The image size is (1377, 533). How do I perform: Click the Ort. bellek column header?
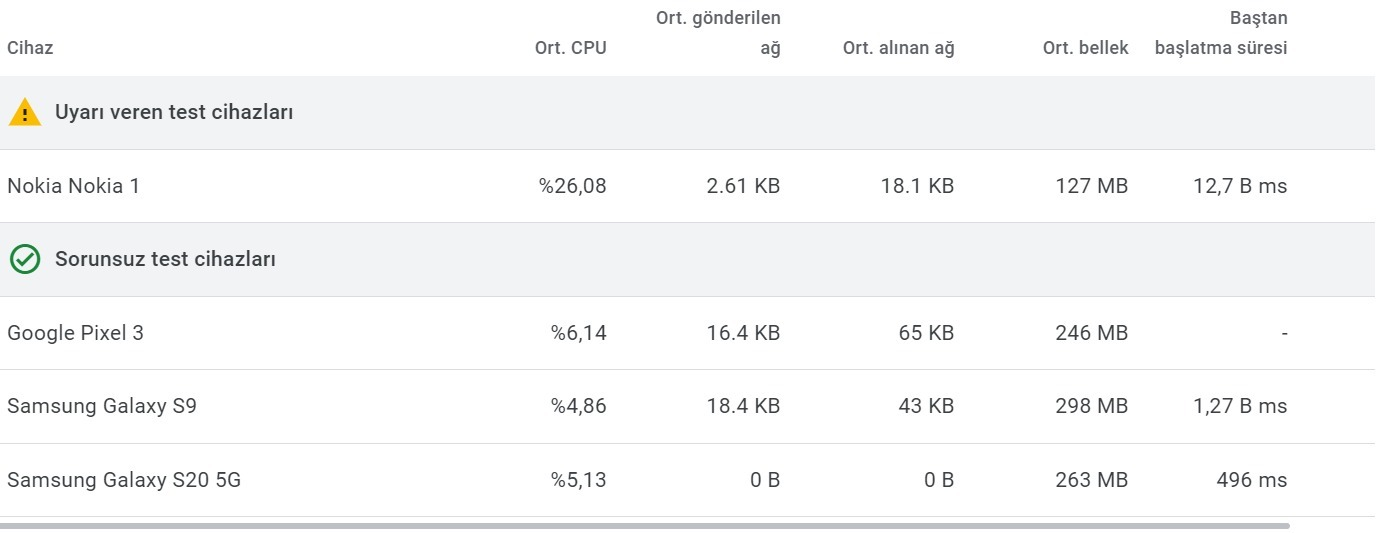[x=1085, y=48]
